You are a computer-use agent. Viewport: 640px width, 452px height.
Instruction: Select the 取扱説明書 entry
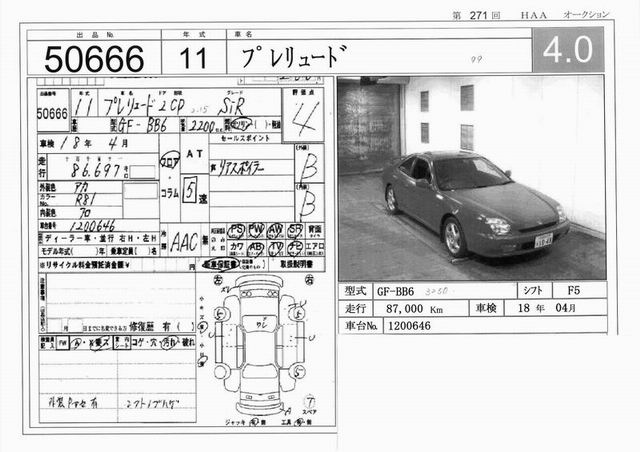point(297,264)
